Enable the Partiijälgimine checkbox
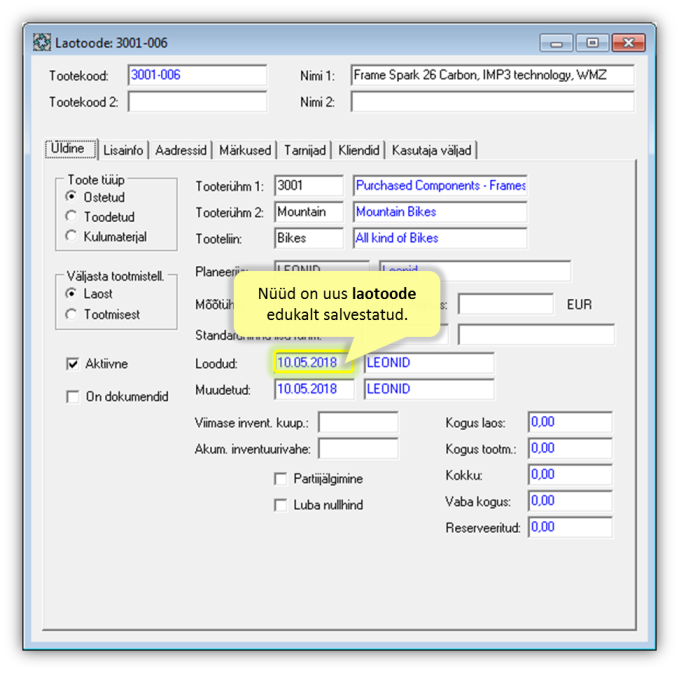This screenshot has width=679, height=673. pyautogui.click(x=281, y=479)
